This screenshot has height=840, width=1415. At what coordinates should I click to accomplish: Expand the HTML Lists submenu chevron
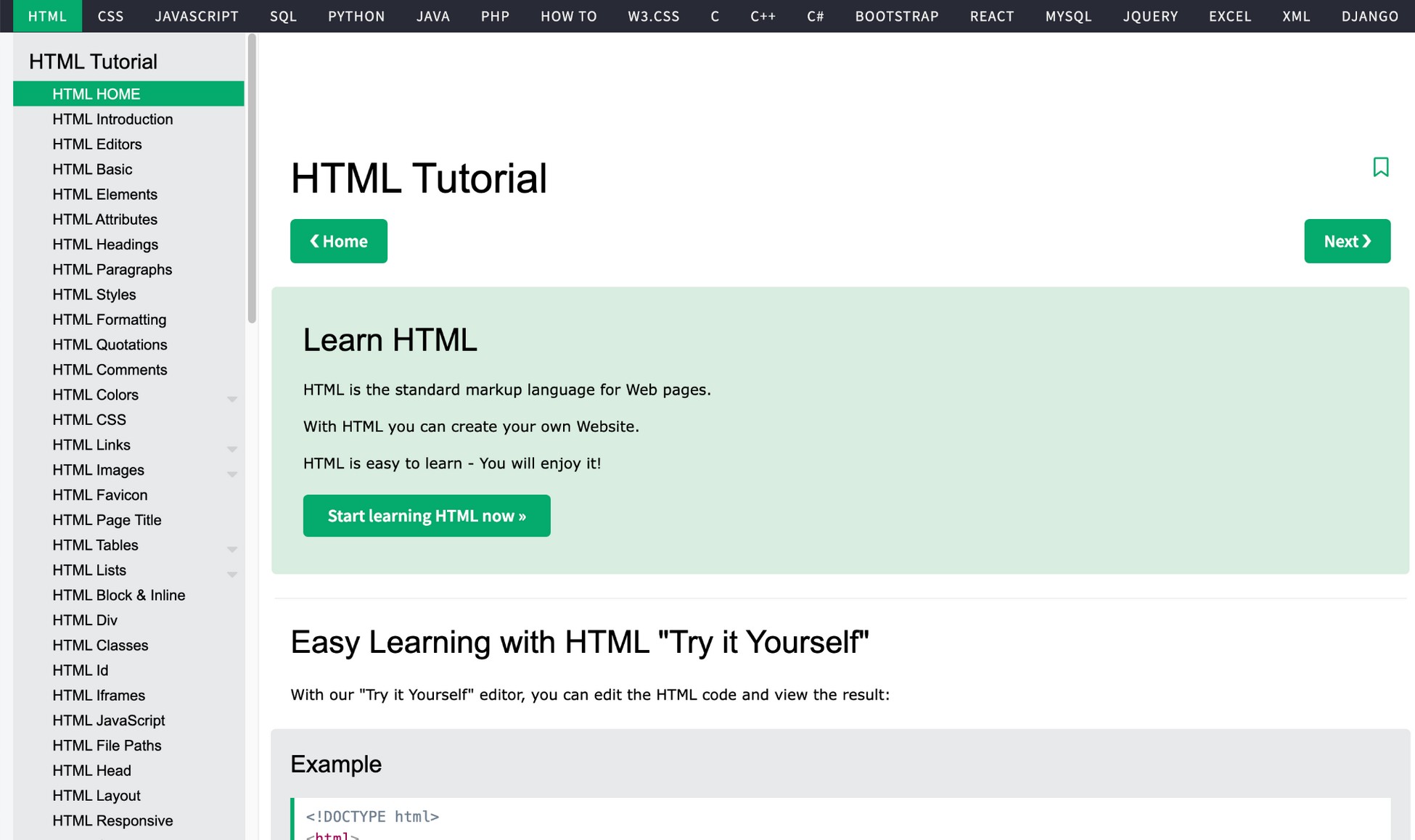pyautogui.click(x=232, y=574)
